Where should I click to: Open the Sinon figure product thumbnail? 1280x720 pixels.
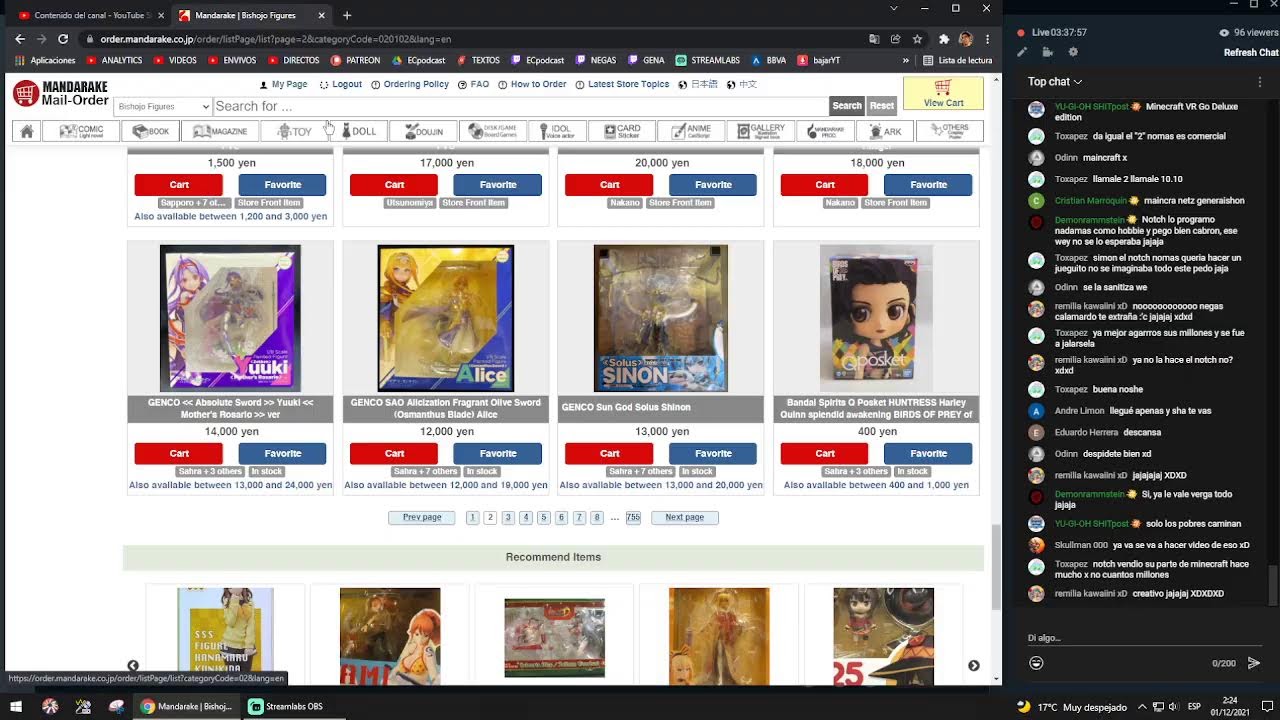point(661,318)
